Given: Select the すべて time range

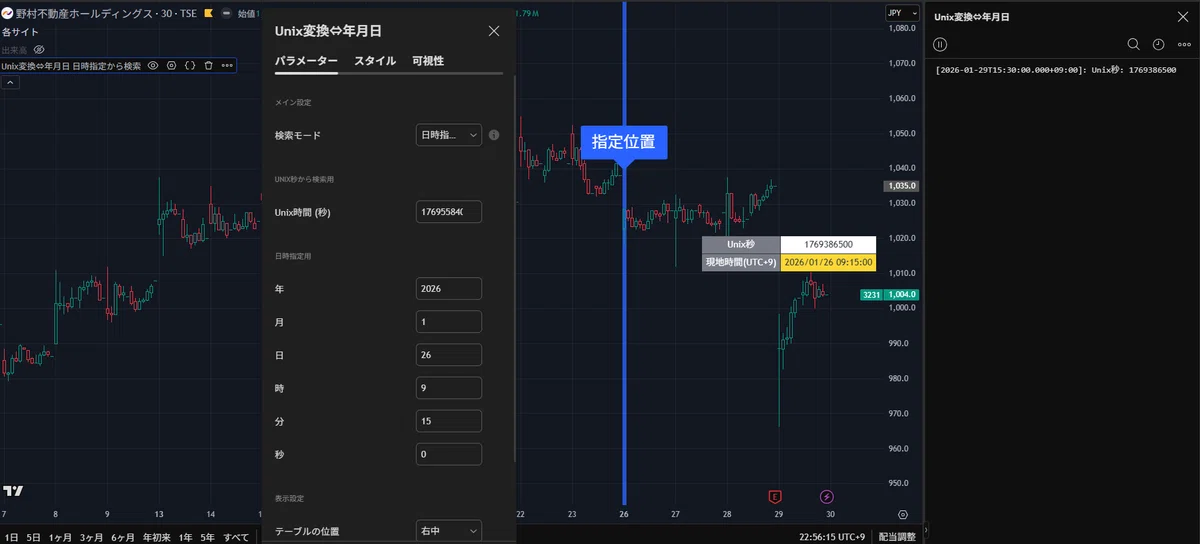Looking at the screenshot, I should tap(237, 537).
